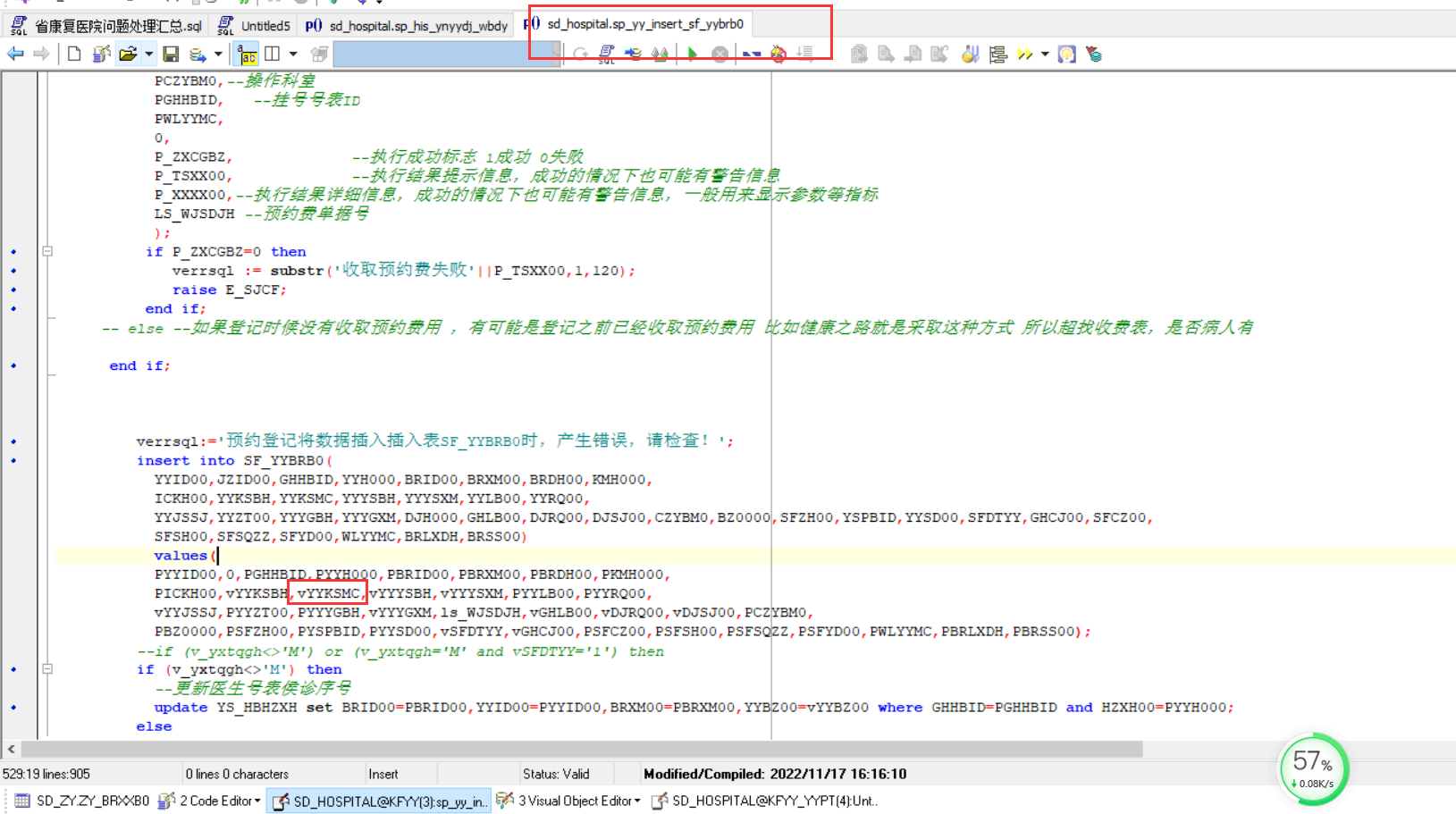
Task: Click the red flag database icon
Action: (1093, 55)
